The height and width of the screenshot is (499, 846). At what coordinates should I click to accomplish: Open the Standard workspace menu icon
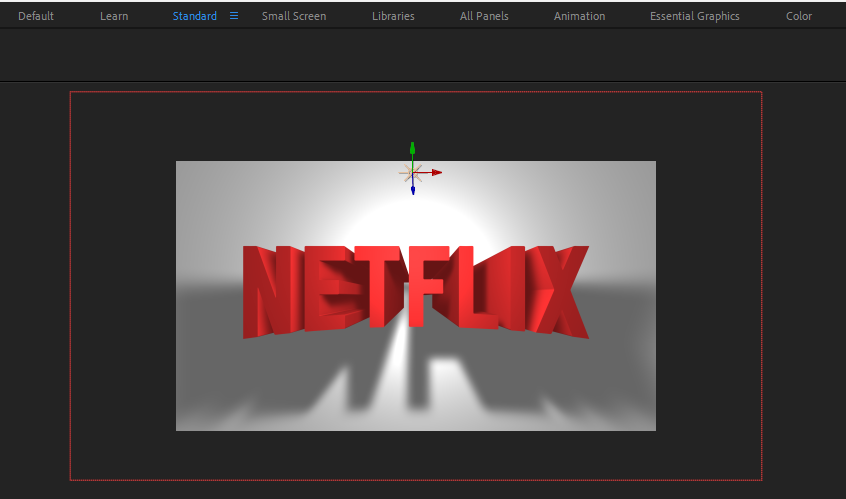234,16
